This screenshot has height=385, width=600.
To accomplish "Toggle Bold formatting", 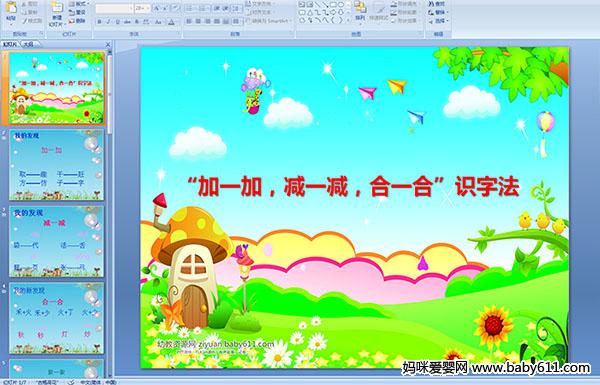I will [x=99, y=22].
